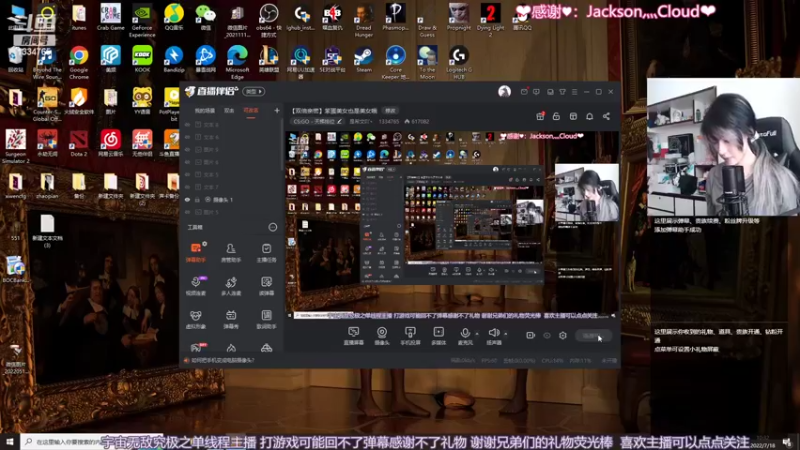The image size is (800, 450).
Task: Toggle visibility eye for camera 1 layer
Action: pos(187,199)
